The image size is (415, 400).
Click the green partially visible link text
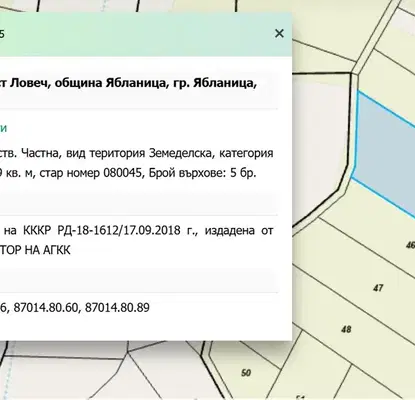pyautogui.click(x=3, y=128)
